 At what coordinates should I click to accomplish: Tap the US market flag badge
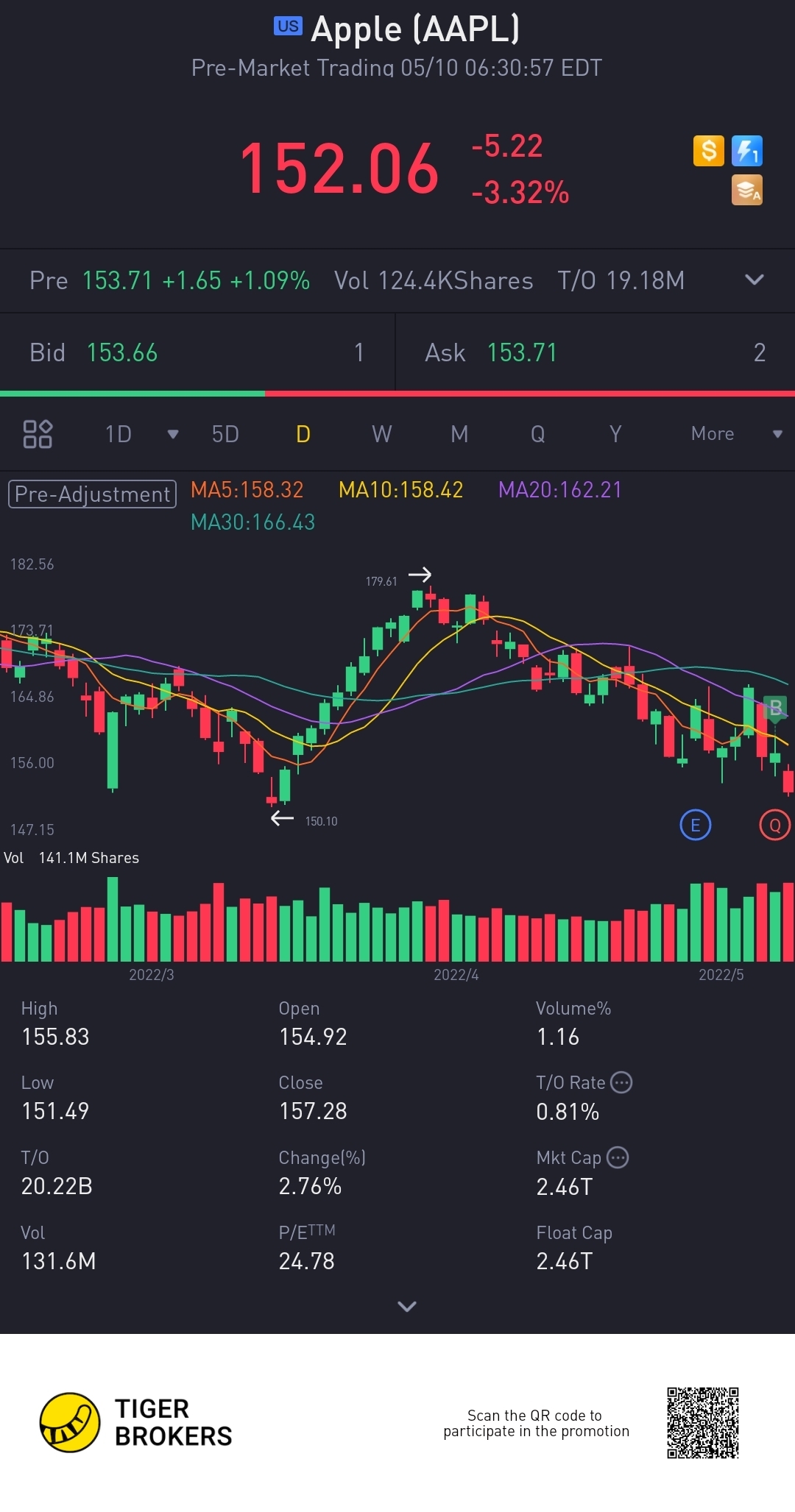tap(288, 26)
